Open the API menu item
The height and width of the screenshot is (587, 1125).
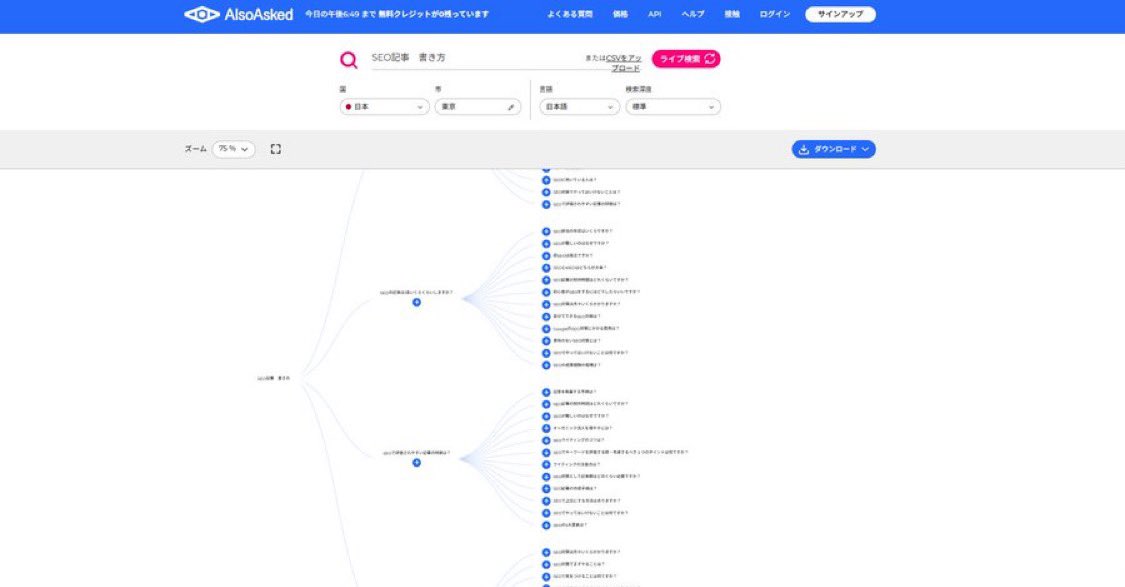coord(654,14)
